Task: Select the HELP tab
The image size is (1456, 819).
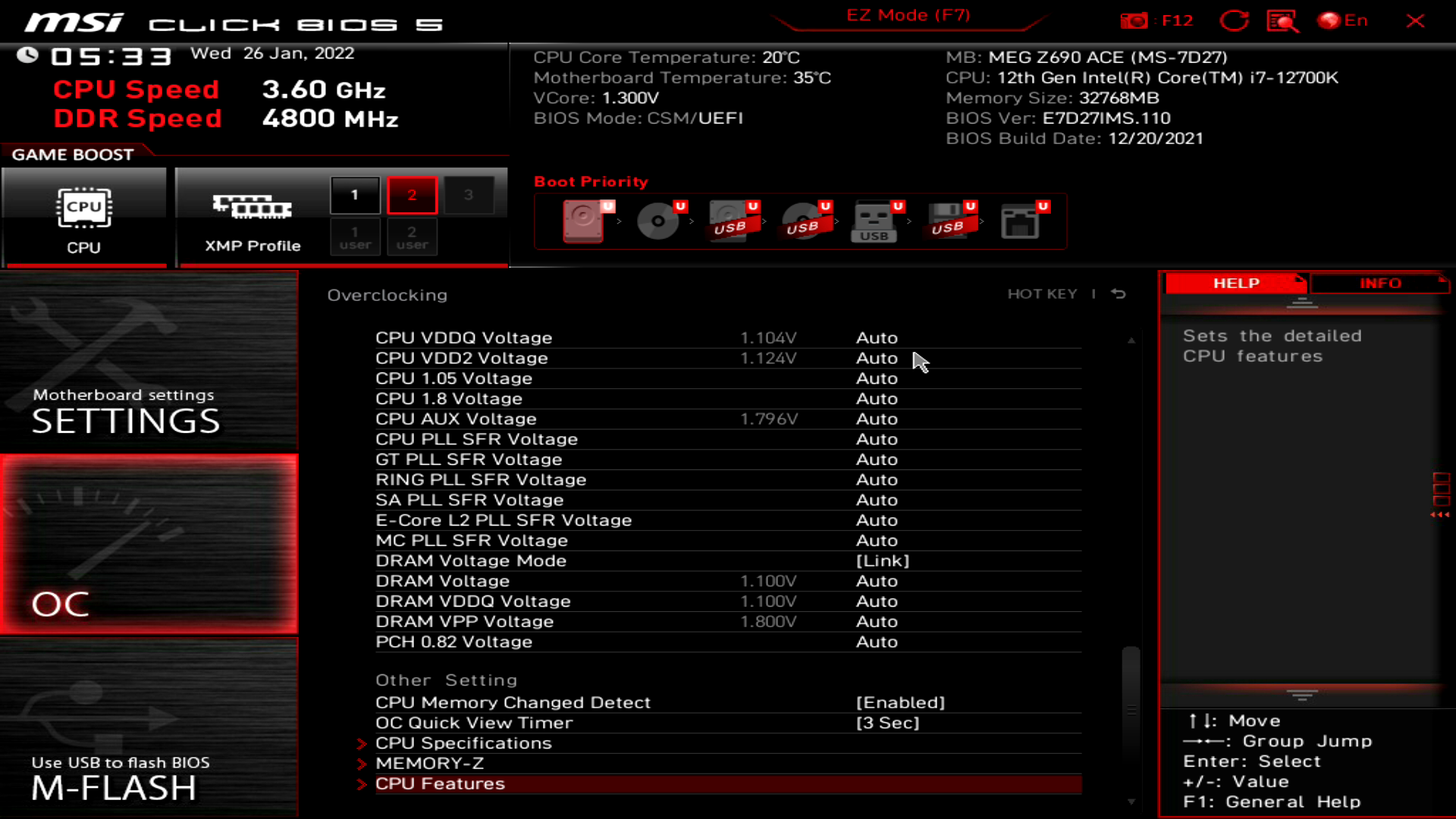Action: tap(1235, 283)
